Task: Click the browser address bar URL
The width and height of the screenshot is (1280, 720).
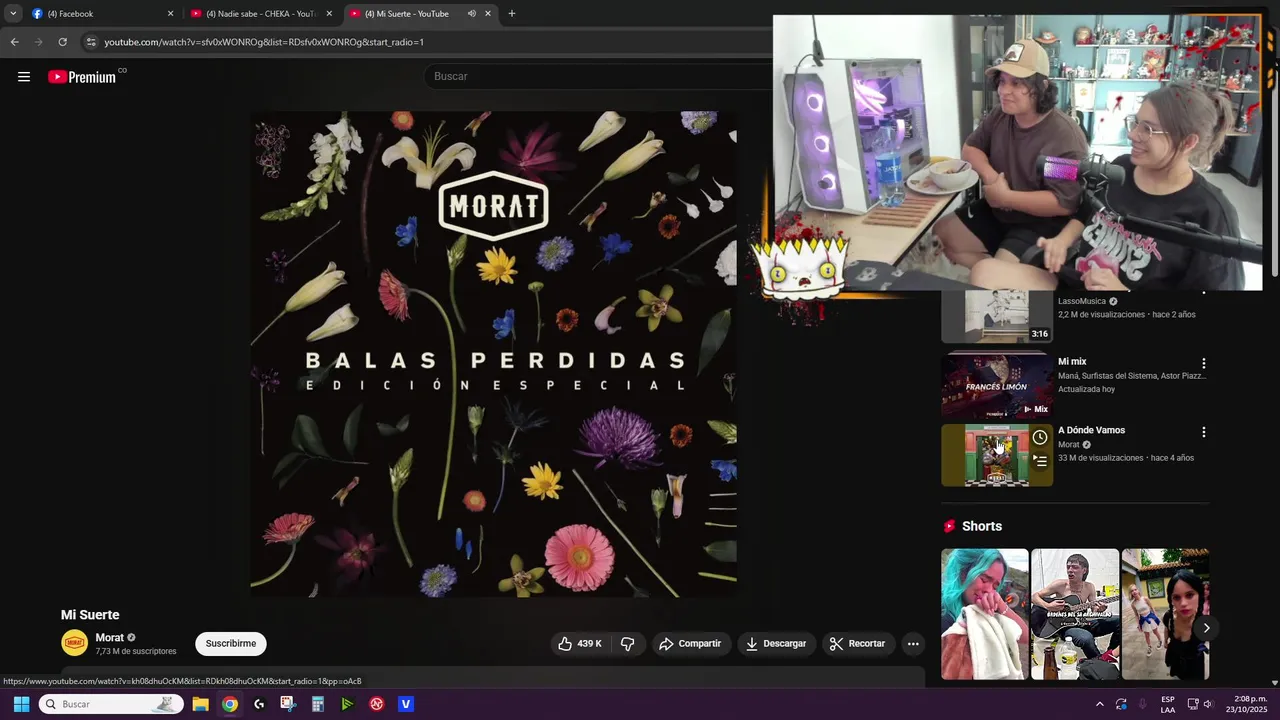Action: 264,42
